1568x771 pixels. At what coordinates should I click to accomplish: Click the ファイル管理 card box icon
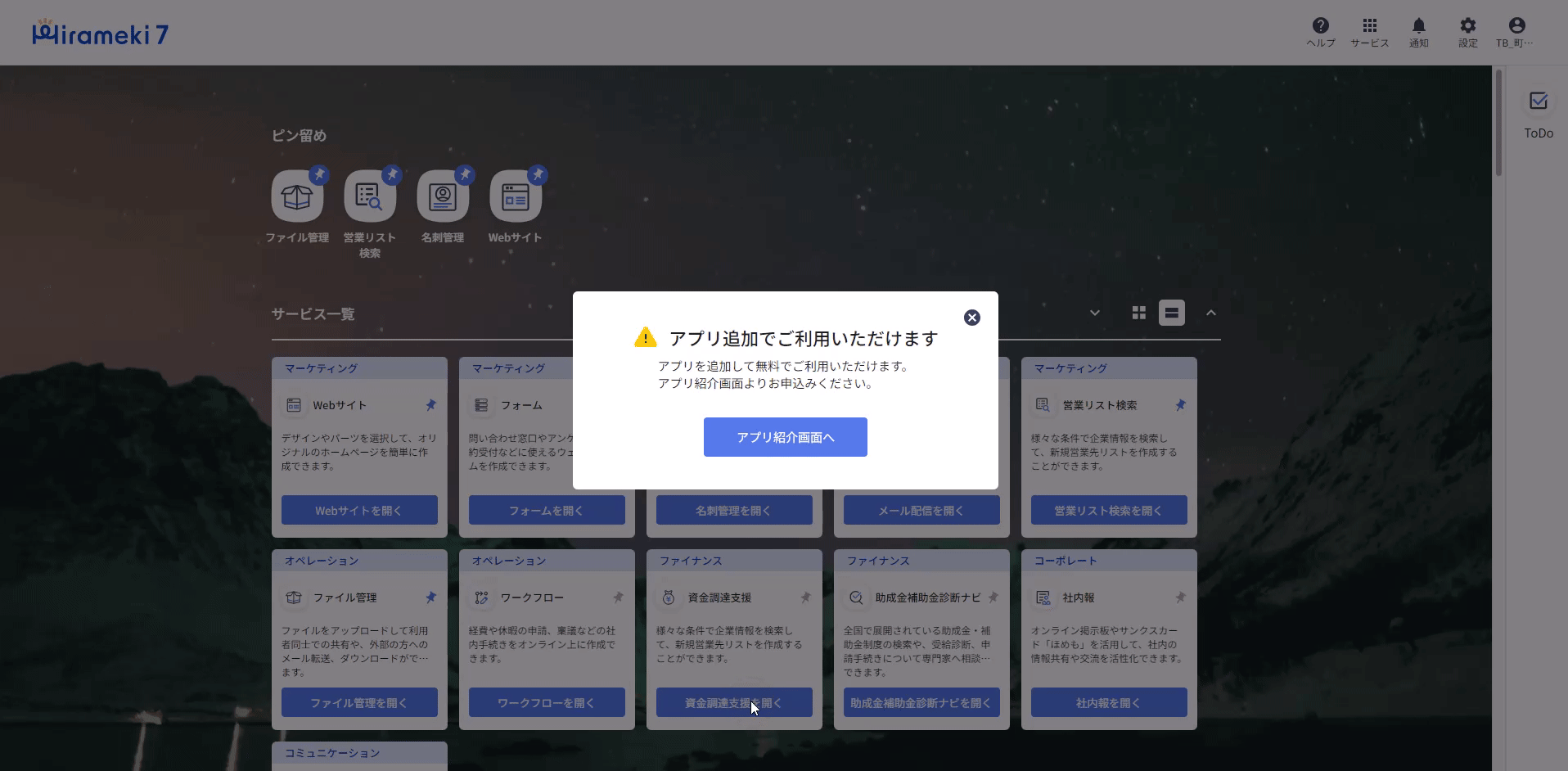point(294,597)
